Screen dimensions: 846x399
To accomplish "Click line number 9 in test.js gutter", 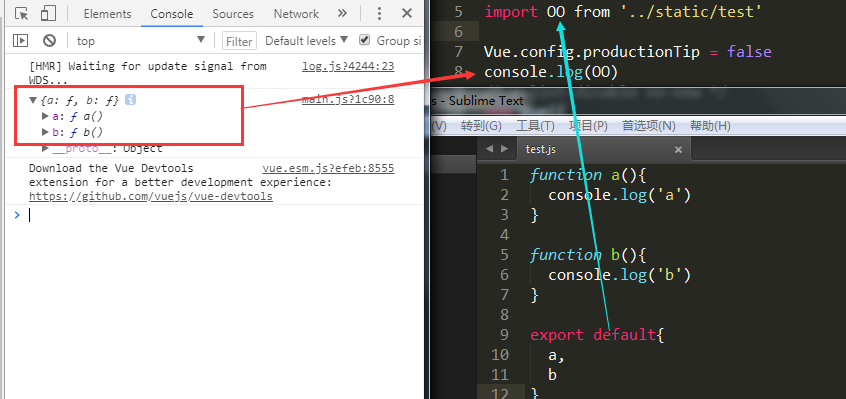I will coord(504,335).
